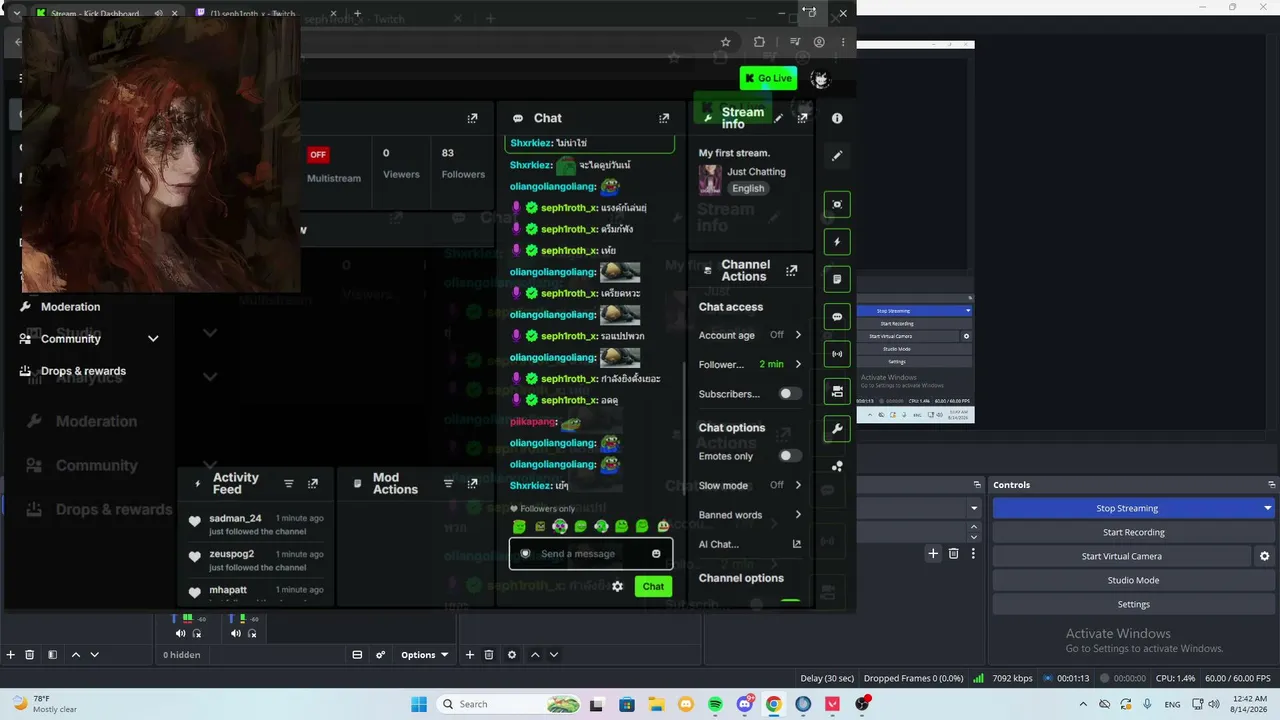Open the OBS transition type dropdown
Image resolution: width=1280 pixels, height=720 pixels.
point(974,508)
